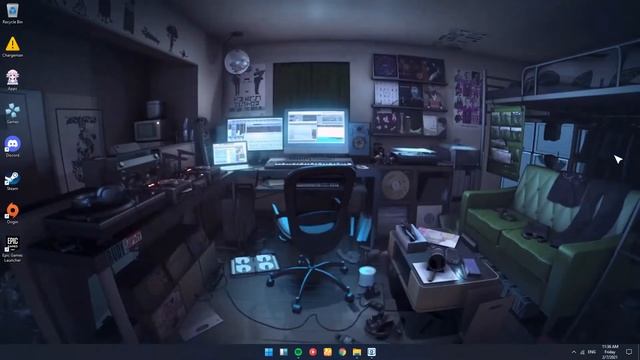Launch Discord from the desktop
Screen dimensions: 640x360
(x=12, y=147)
